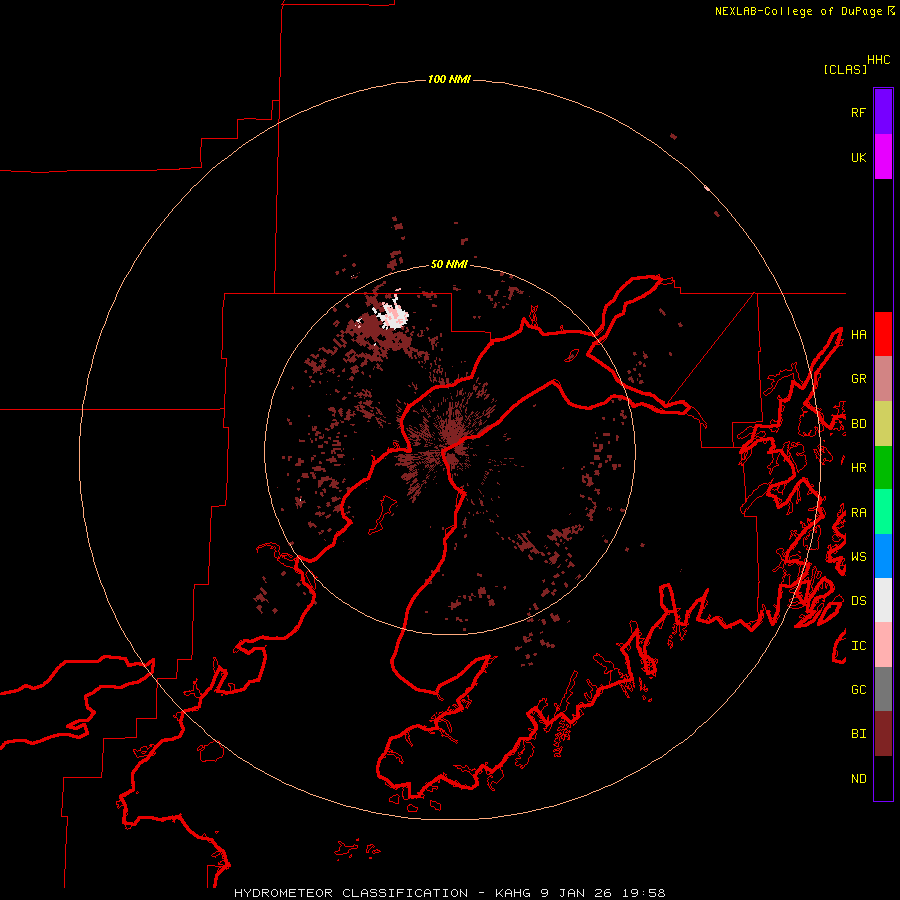Click the NEXLAB-College of DuPage credit
This screenshot has width=900, height=900.
pos(804,11)
